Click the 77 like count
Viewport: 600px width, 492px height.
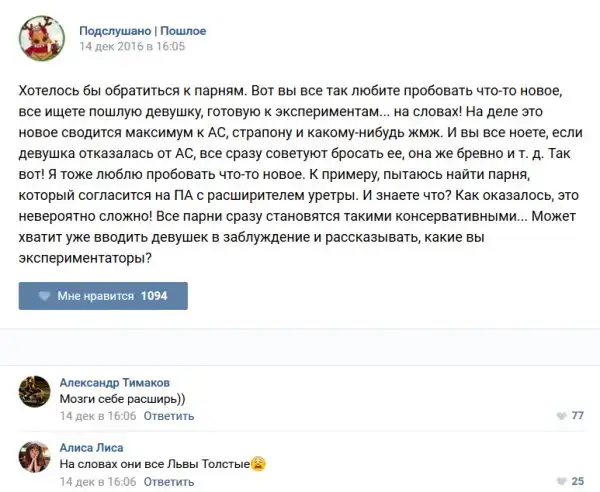point(577,416)
